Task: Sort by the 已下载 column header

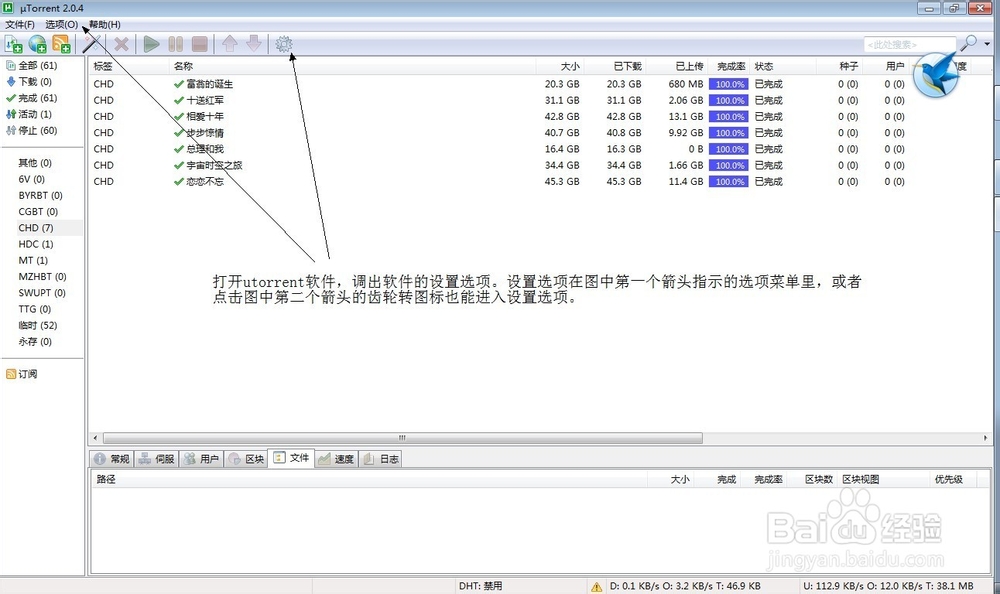Action: click(628, 66)
